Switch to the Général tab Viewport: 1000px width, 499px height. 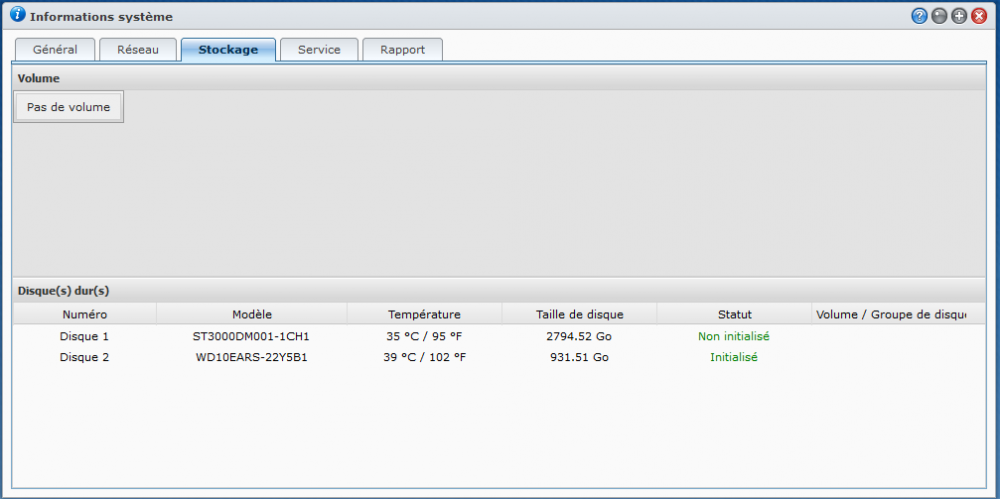55,50
